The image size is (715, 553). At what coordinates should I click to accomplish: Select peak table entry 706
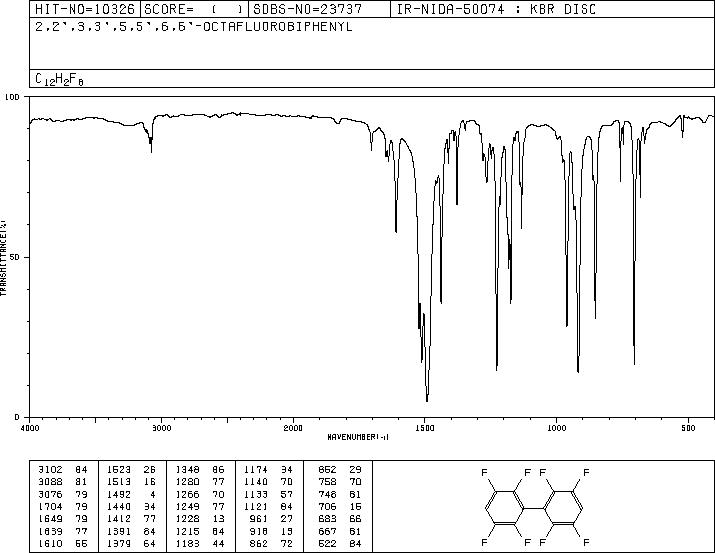tap(340, 506)
